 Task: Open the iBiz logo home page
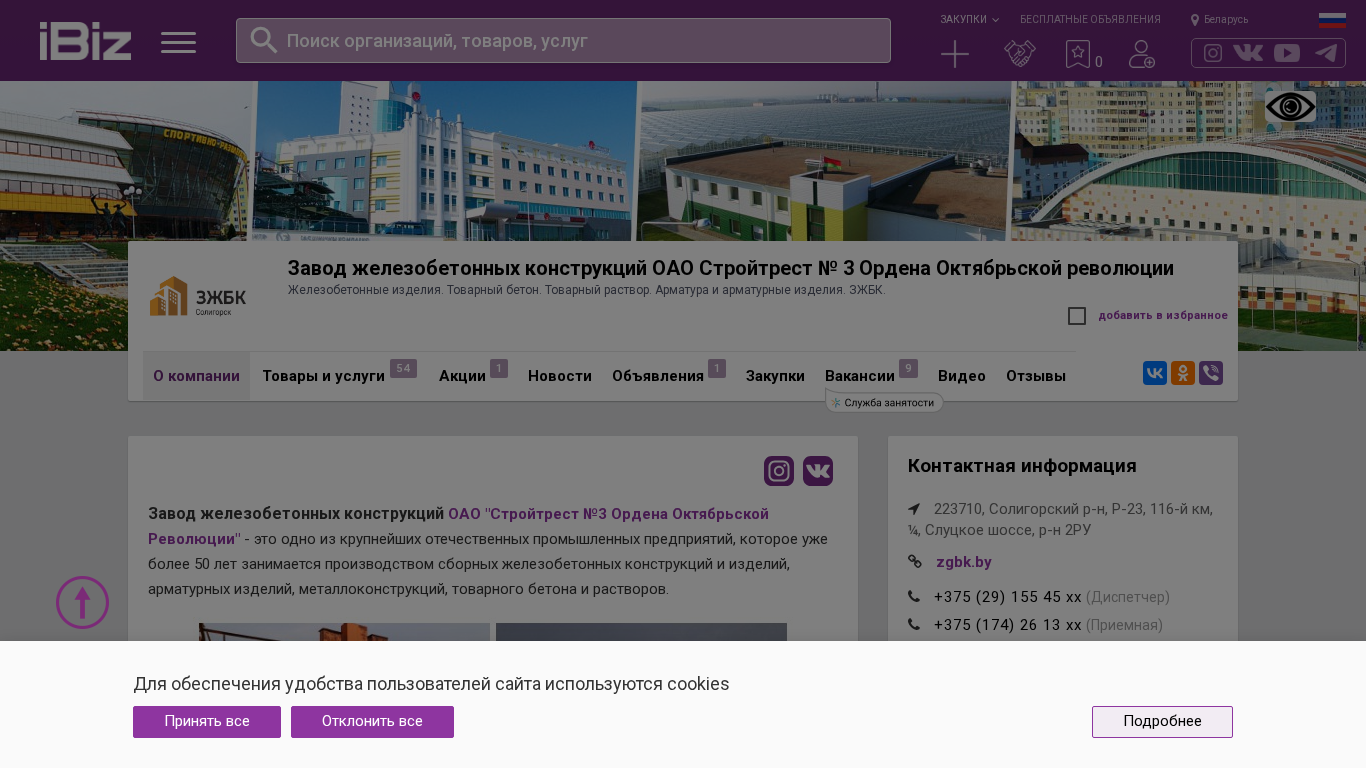tap(85, 41)
